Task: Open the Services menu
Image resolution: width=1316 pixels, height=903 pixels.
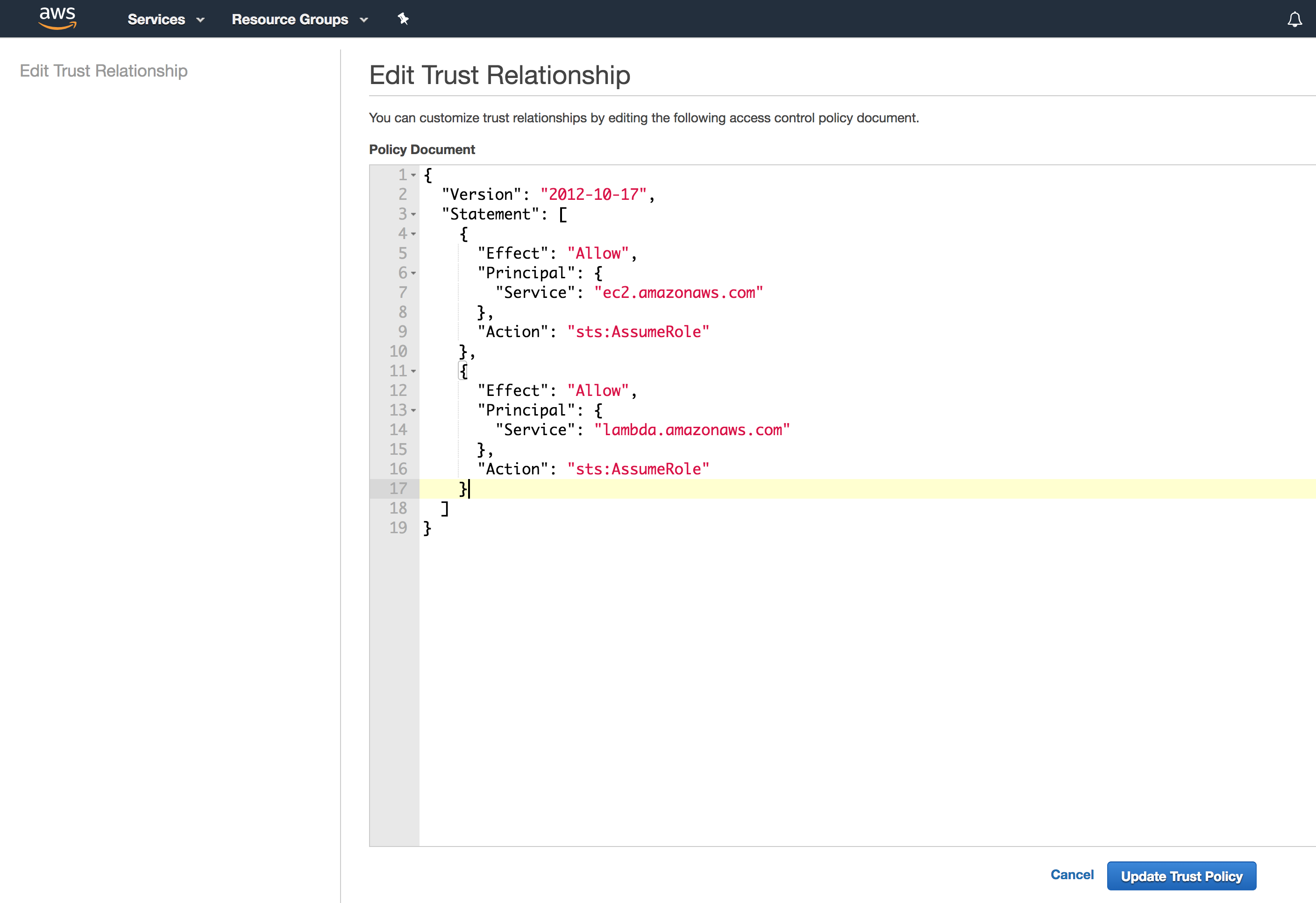Action: pyautogui.click(x=156, y=19)
